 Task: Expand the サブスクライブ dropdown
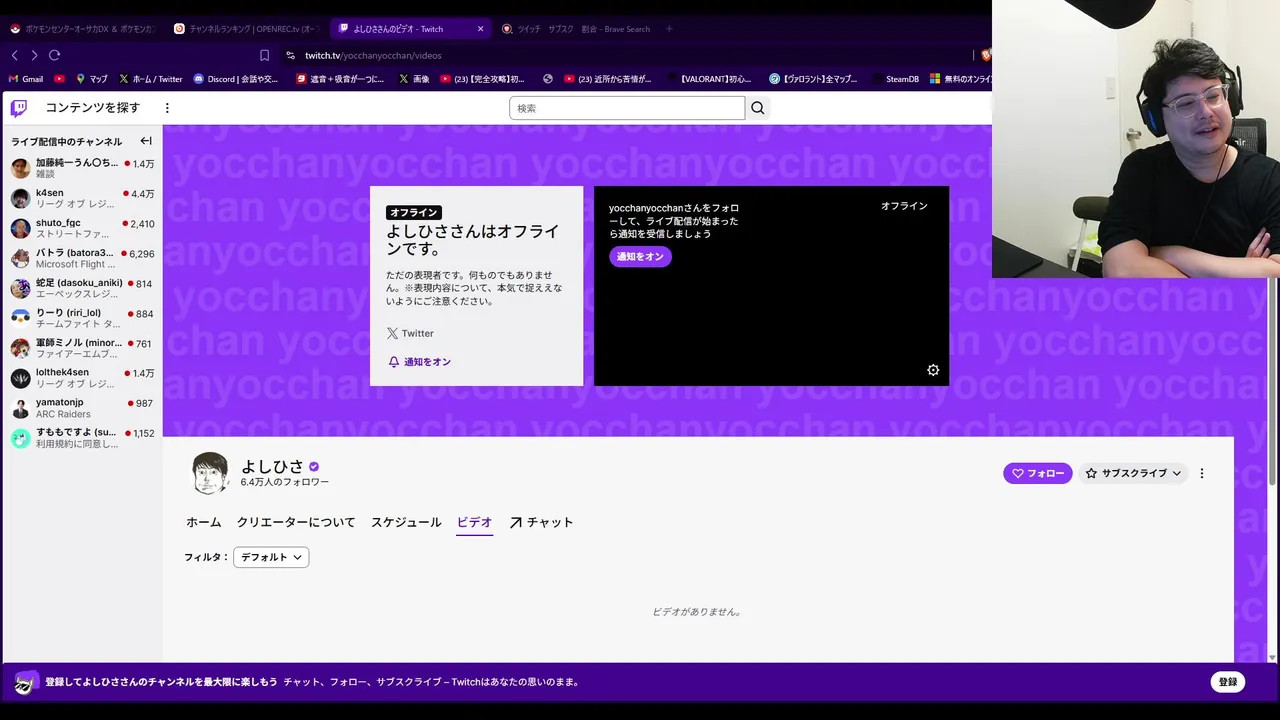(1133, 473)
